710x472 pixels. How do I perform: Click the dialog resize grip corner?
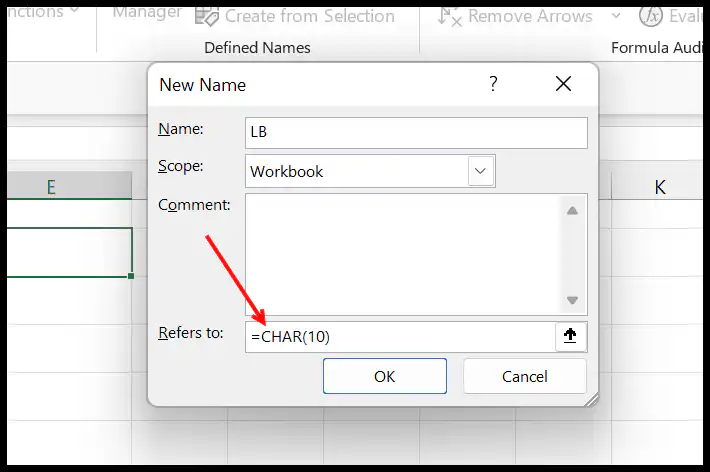coord(591,400)
